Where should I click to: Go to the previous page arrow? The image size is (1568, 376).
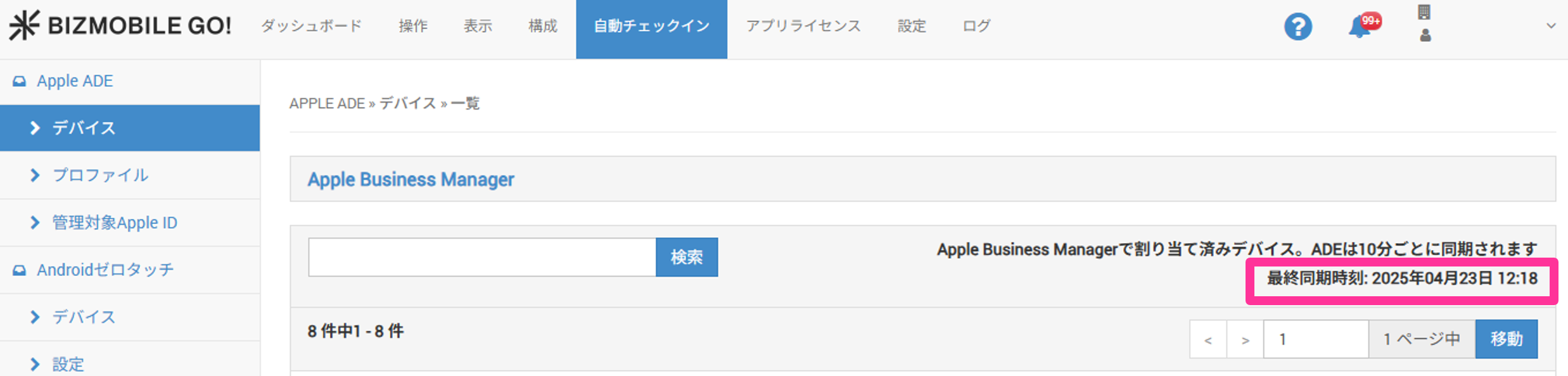(x=1208, y=340)
